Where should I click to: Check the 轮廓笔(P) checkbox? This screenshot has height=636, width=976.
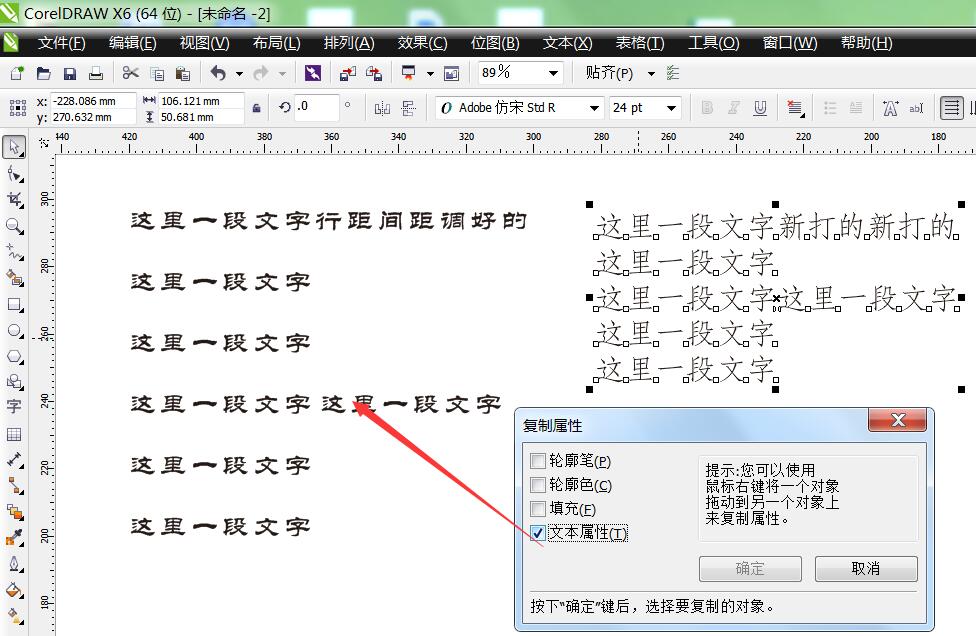tap(538, 461)
